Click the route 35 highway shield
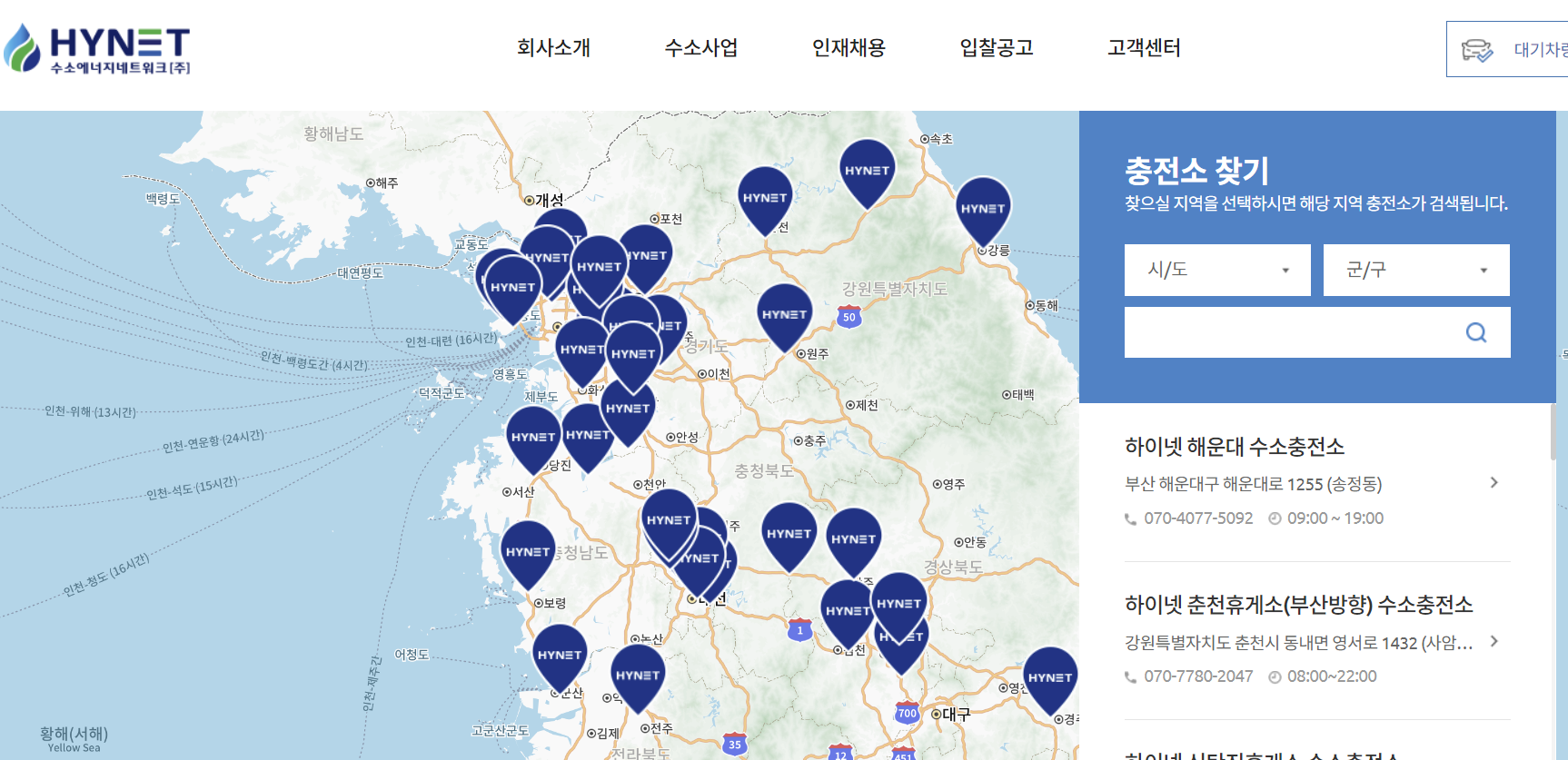The height and width of the screenshot is (760, 1568). (735, 744)
